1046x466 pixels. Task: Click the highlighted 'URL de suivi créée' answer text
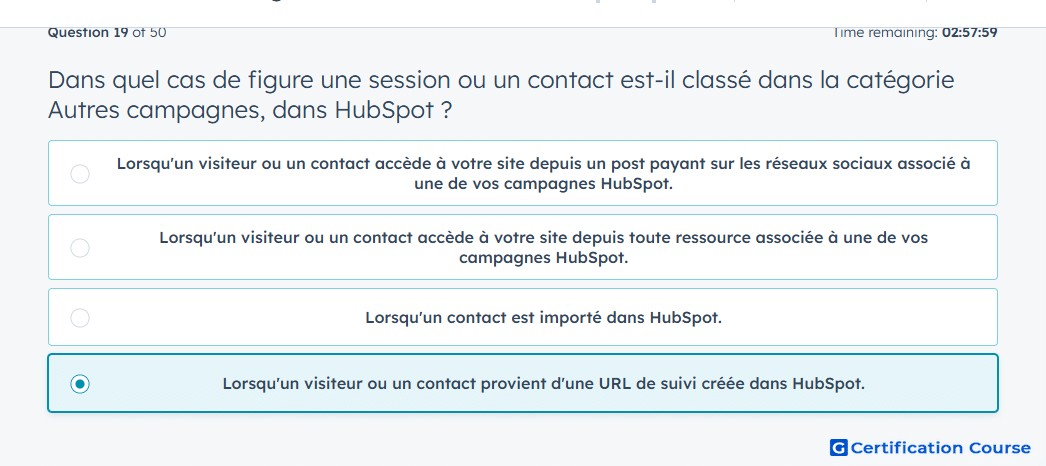click(544, 384)
